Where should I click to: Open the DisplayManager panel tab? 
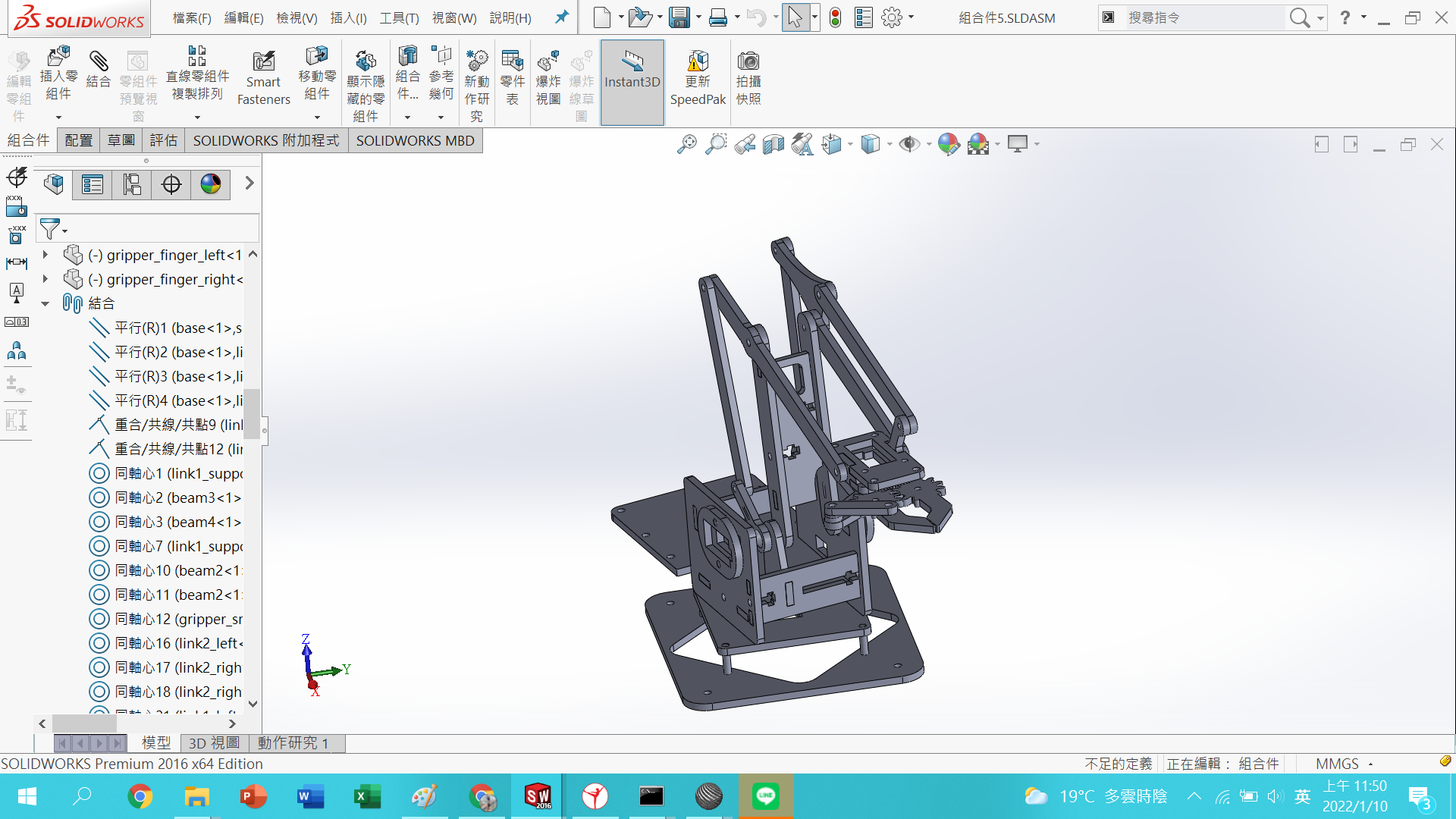pos(210,184)
